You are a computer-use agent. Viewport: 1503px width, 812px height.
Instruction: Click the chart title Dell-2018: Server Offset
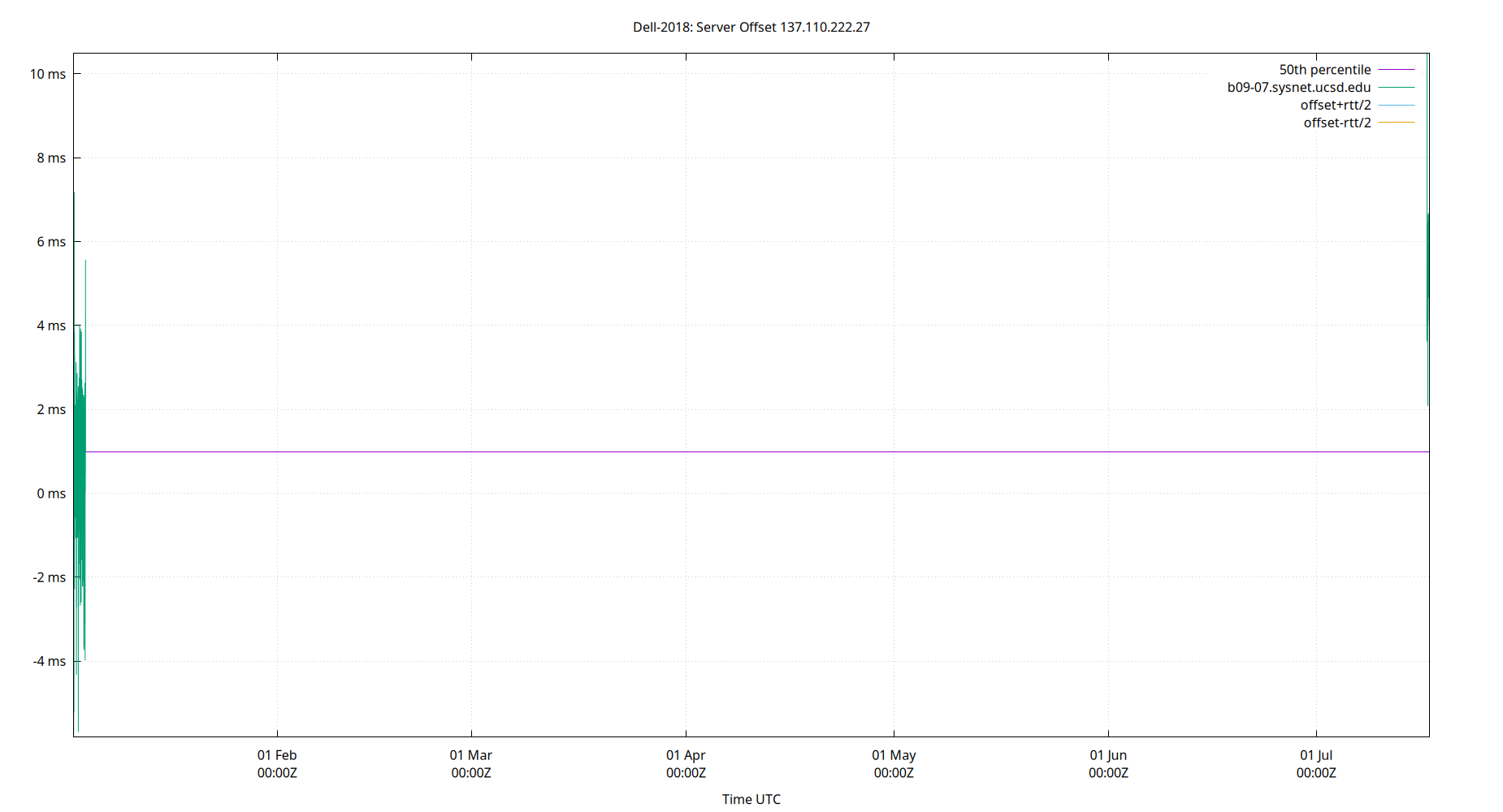click(x=750, y=27)
